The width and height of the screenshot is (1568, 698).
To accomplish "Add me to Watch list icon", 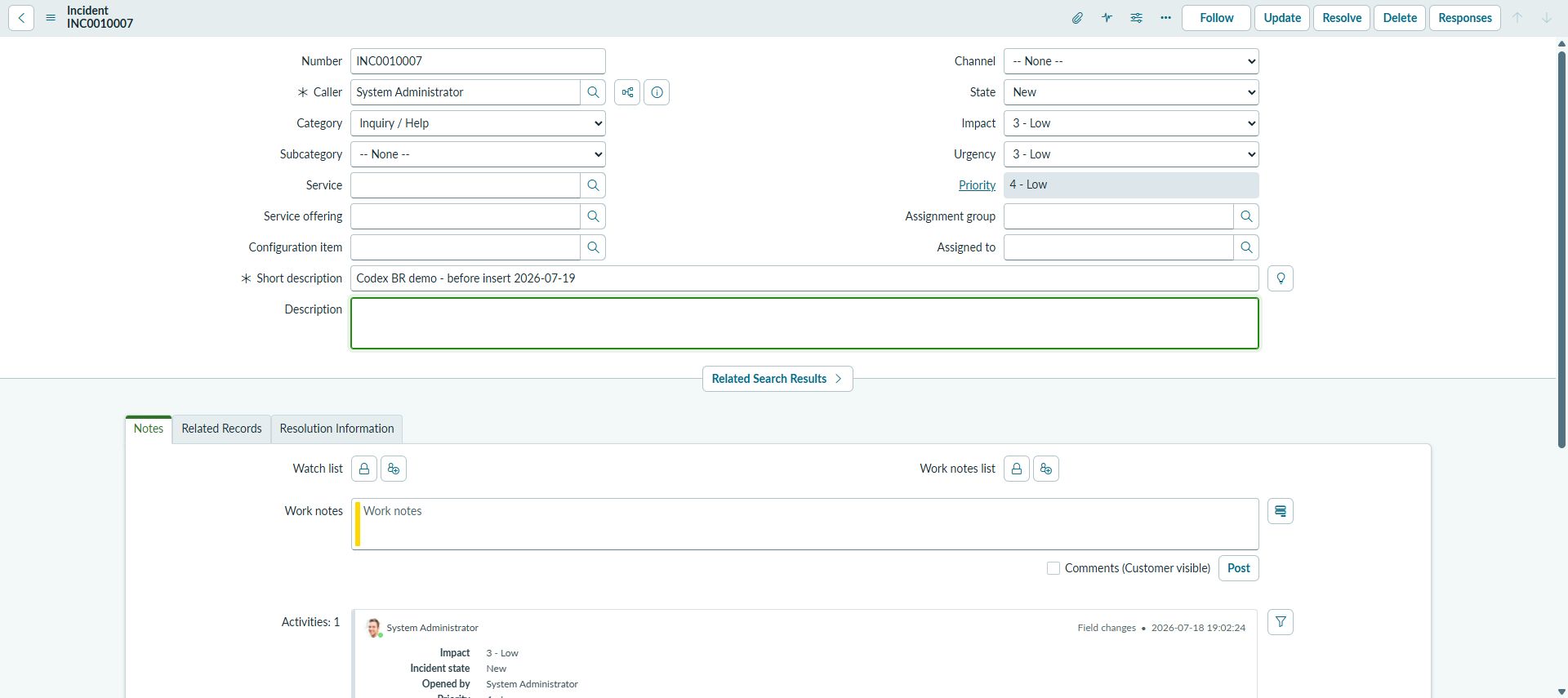I will coord(394,469).
